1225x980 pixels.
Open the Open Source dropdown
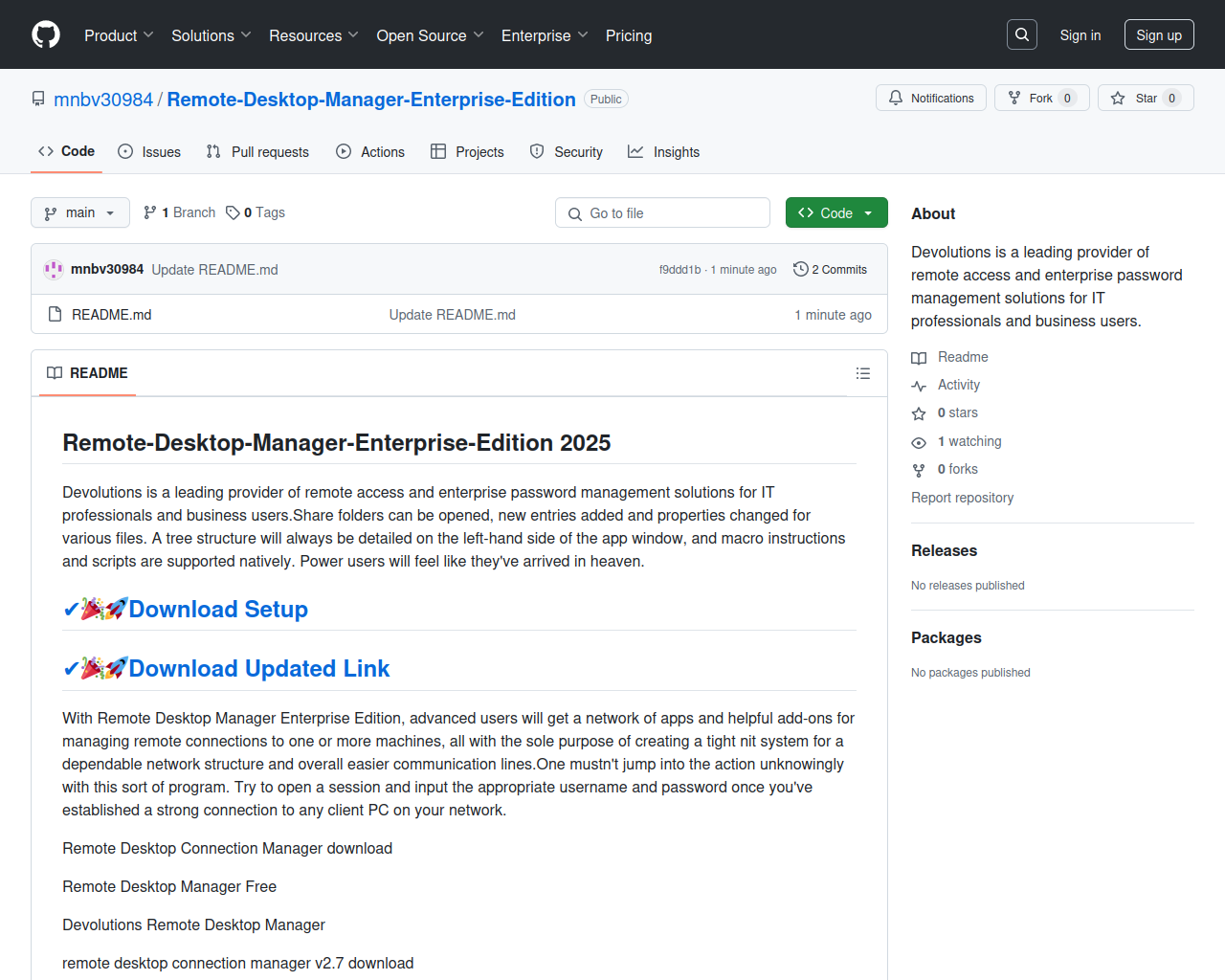[431, 35]
